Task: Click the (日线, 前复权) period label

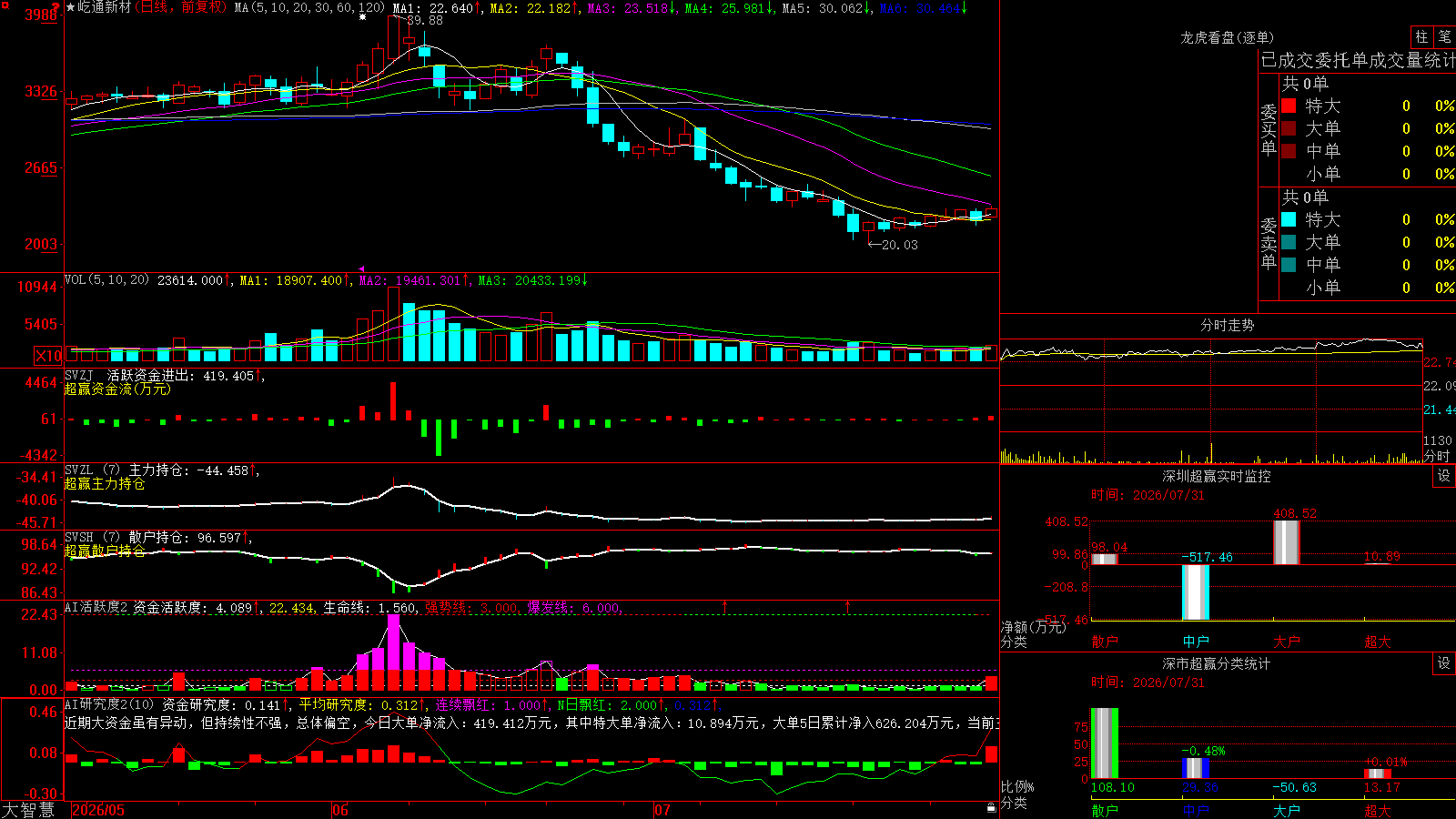Action: [x=181, y=7]
